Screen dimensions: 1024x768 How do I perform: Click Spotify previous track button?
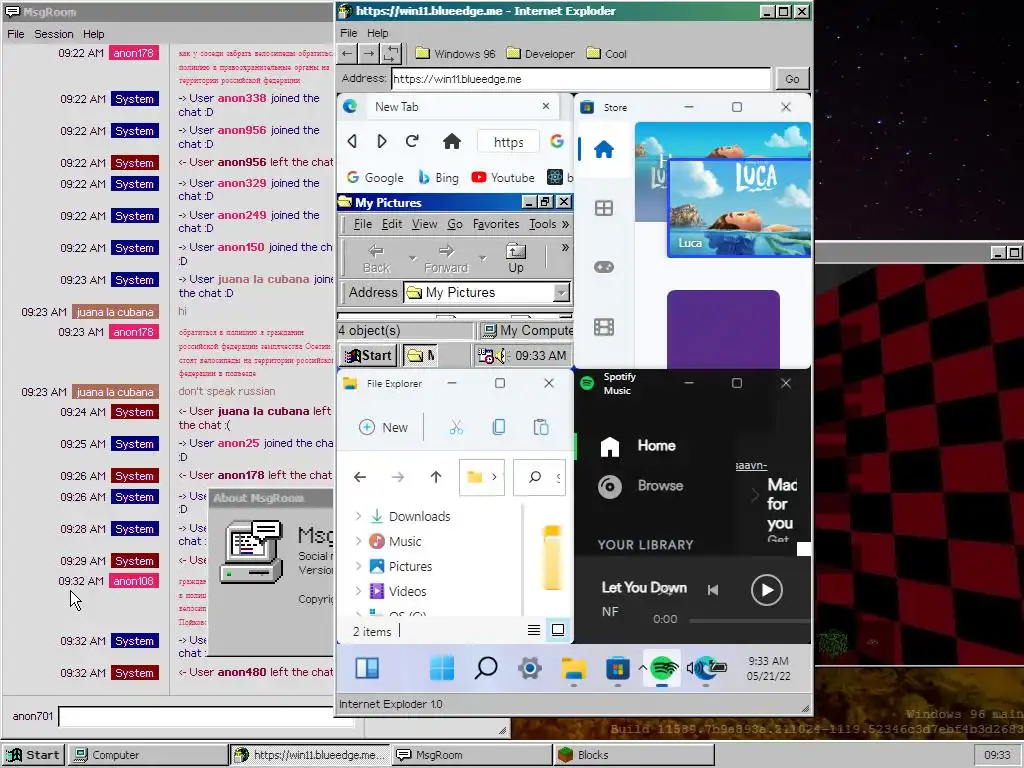pyautogui.click(x=713, y=590)
